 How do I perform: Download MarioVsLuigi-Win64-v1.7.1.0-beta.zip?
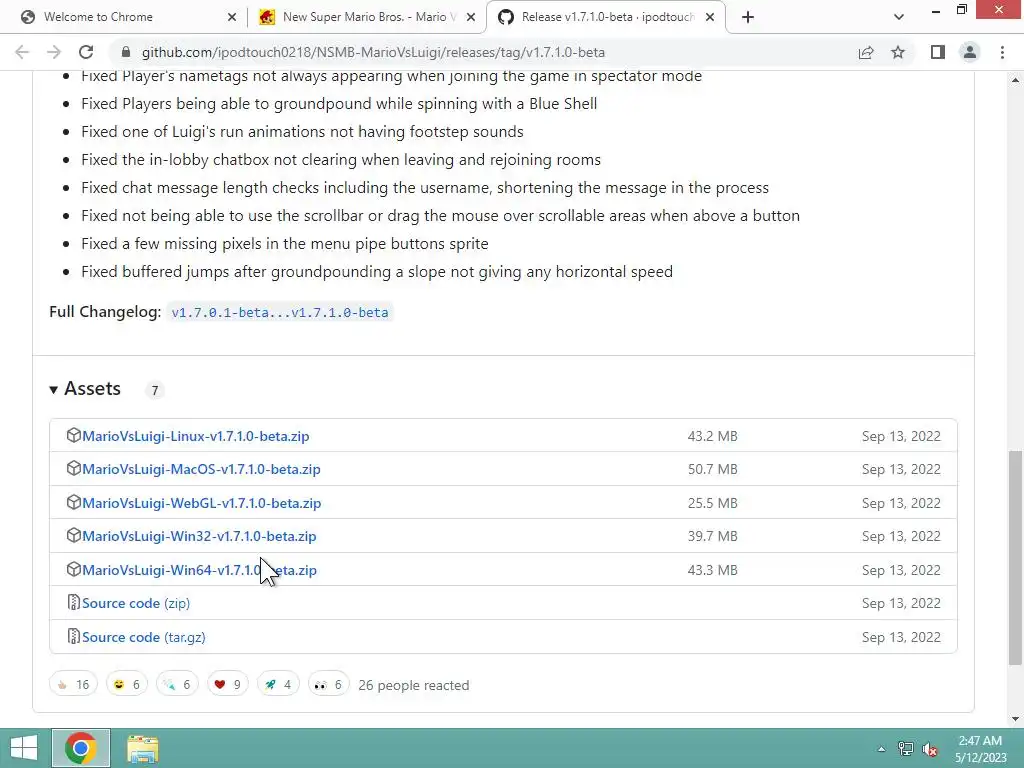click(x=199, y=570)
